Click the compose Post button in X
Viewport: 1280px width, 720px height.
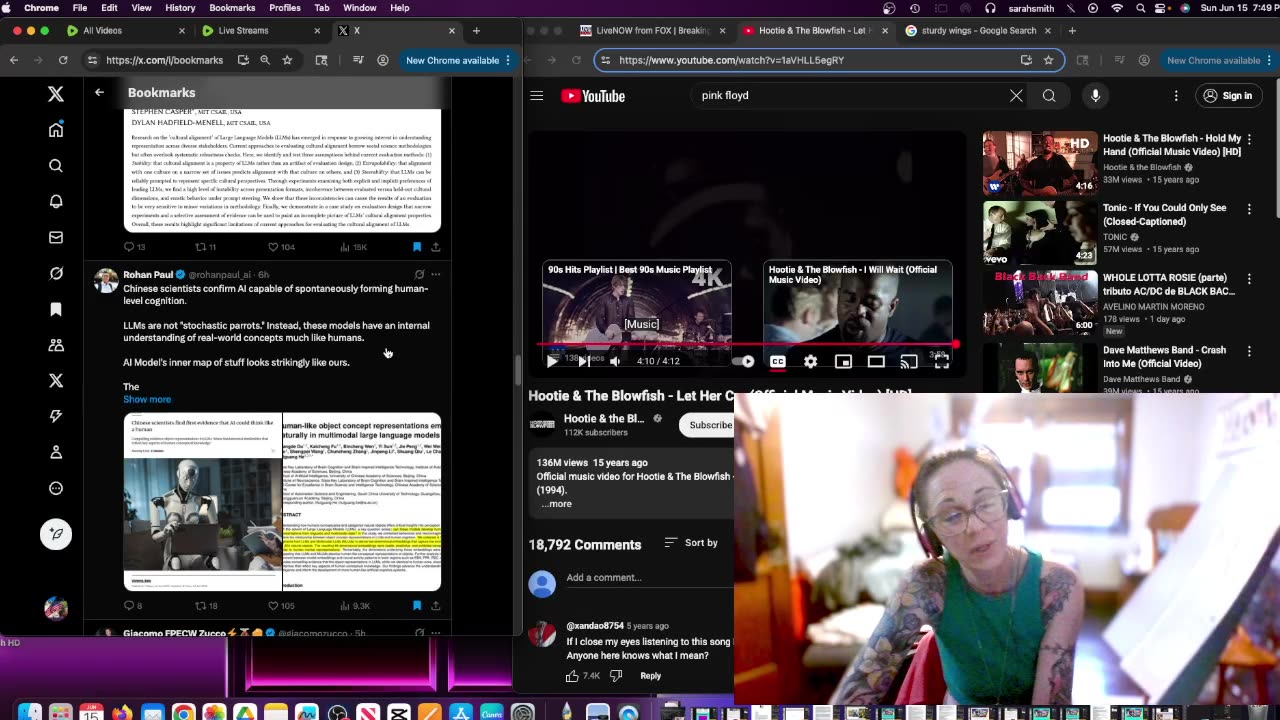pyautogui.click(x=56, y=534)
